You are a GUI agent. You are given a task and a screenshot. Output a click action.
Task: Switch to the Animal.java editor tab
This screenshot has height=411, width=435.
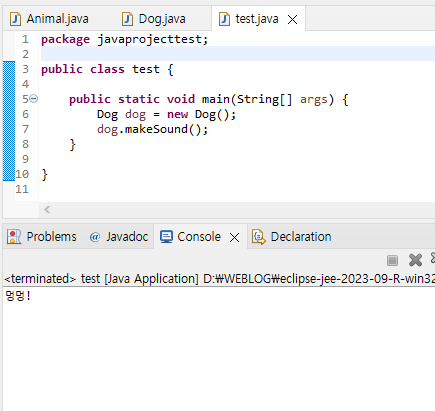click(x=49, y=19)
